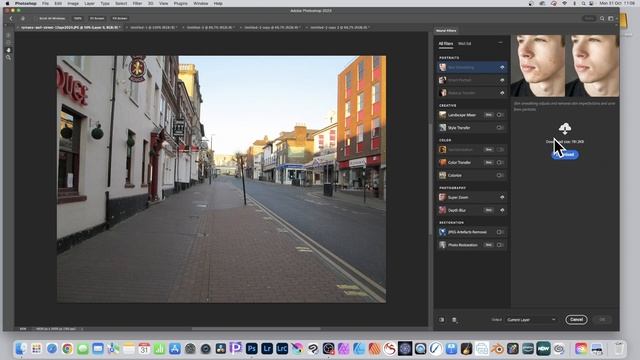Viewport: 640px width, 360px height.
Task: Toggle the Photo Restoration filter on
Action: tap(500, 245)
